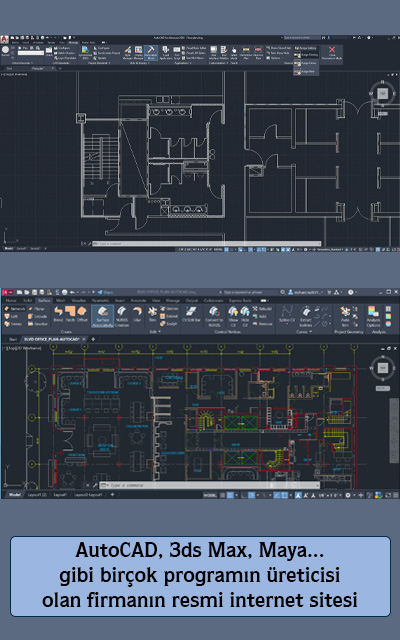Click Close Parametric Mode red X in upper window
This screenshot has height=640, width=400.
click(x=332, y=53)
